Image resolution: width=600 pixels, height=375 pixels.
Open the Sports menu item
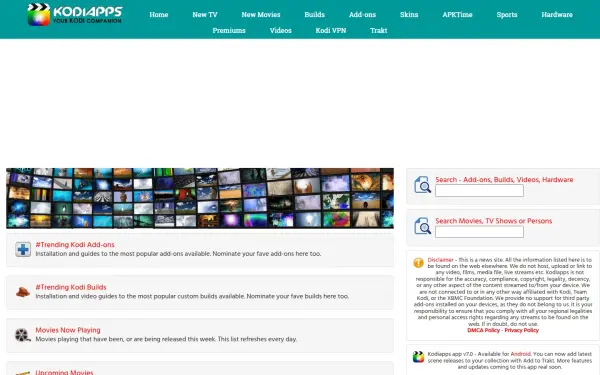507,15
